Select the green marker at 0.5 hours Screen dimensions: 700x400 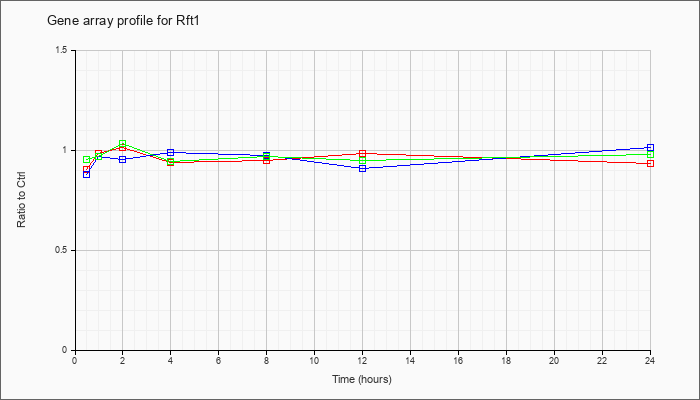coord(87,159)
